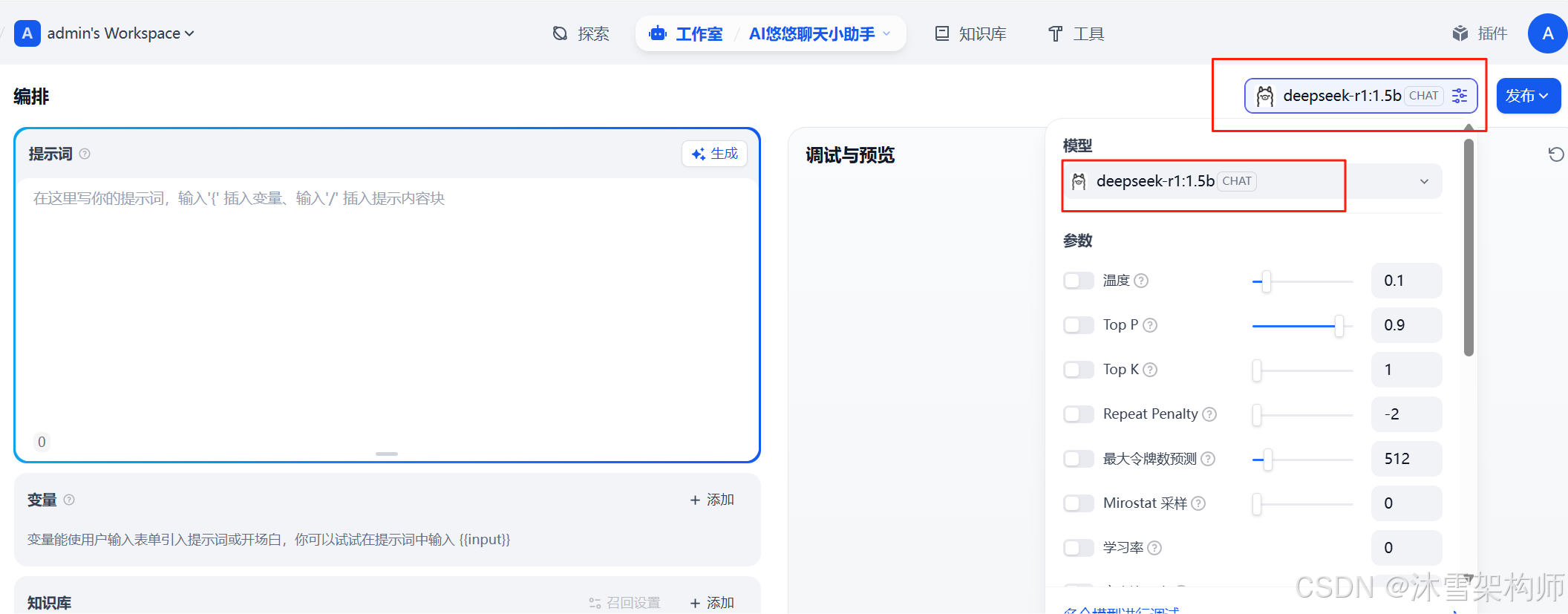Open the 插件 plugins menu

[1480, 33]
